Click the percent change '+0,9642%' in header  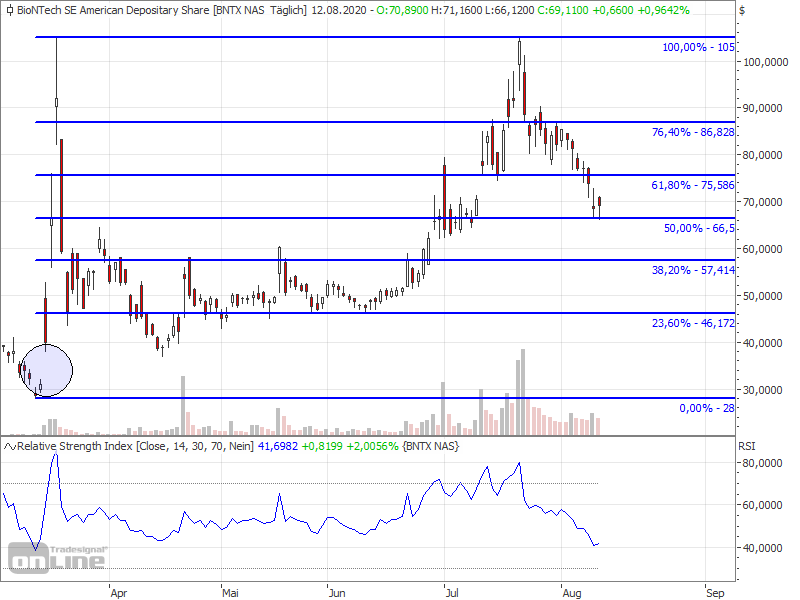click(663, 10)
